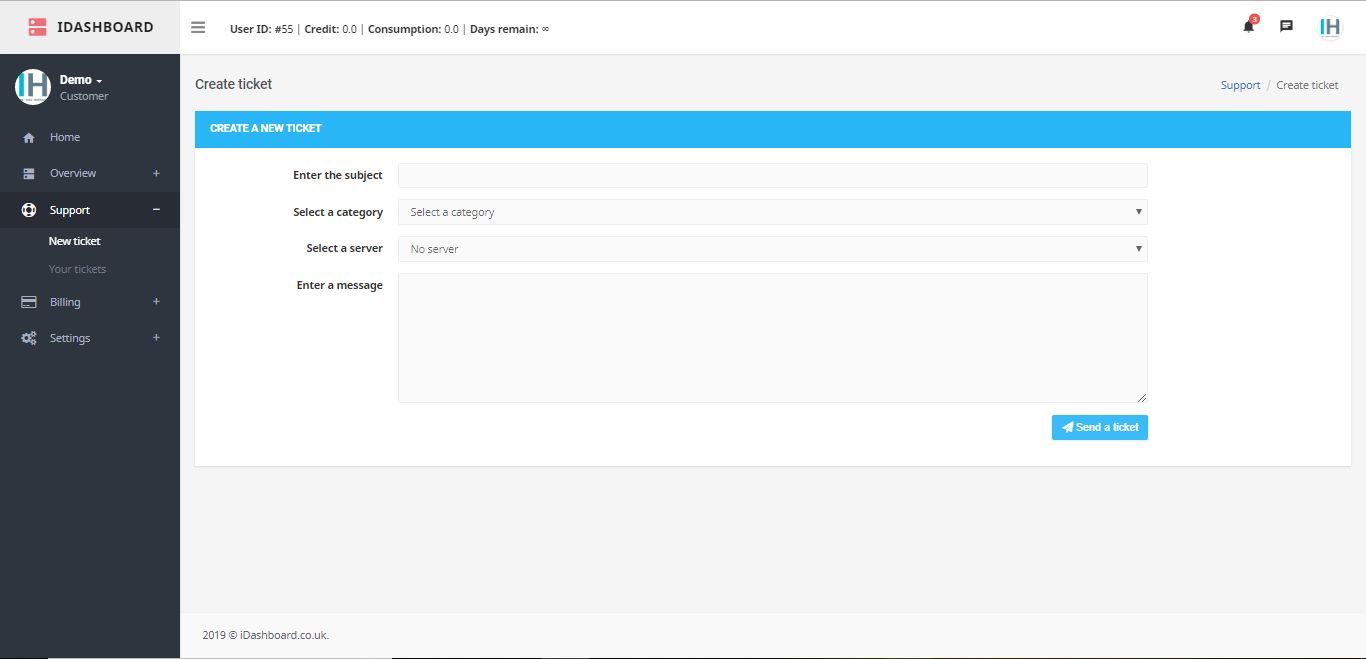Click the Billing credit card icon
The image size is (1366, 659).
29,302
